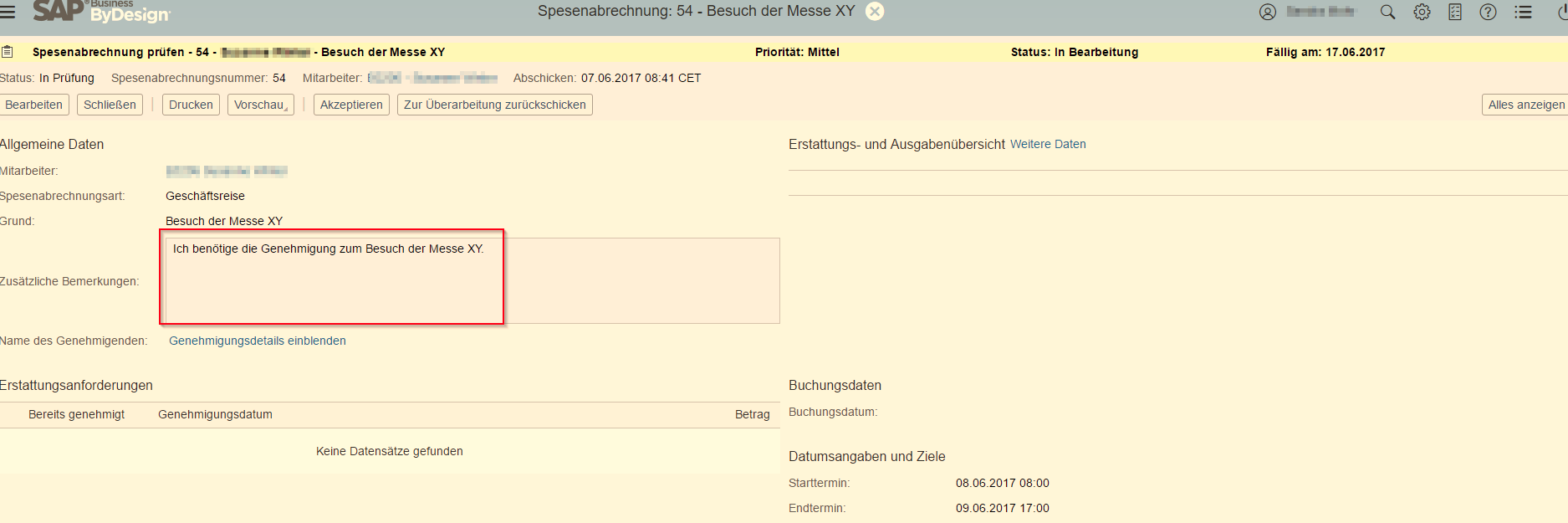
Task: Select Abschicken timestamp 07.06.2017 08:41 CET
Action: [641, 78]
